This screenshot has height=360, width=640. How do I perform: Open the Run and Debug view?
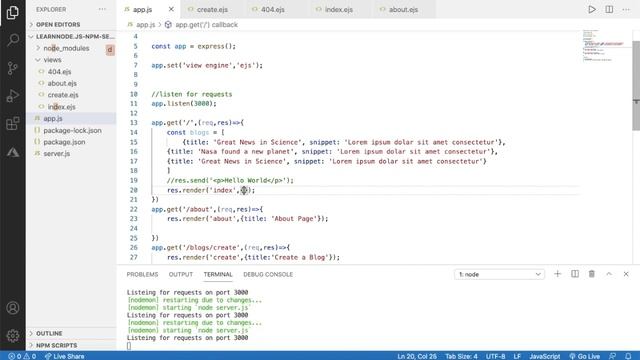(x=13, y=96)
